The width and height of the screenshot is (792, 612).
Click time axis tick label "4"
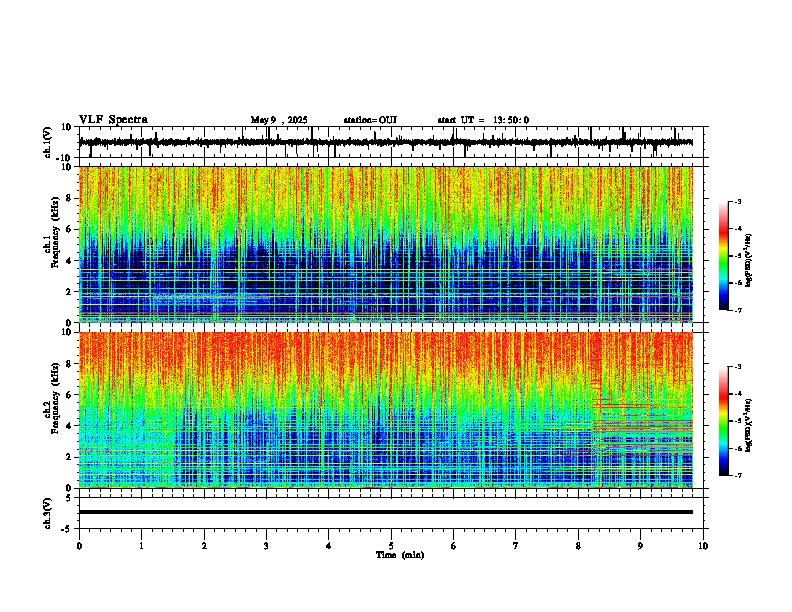click(329, 546)
